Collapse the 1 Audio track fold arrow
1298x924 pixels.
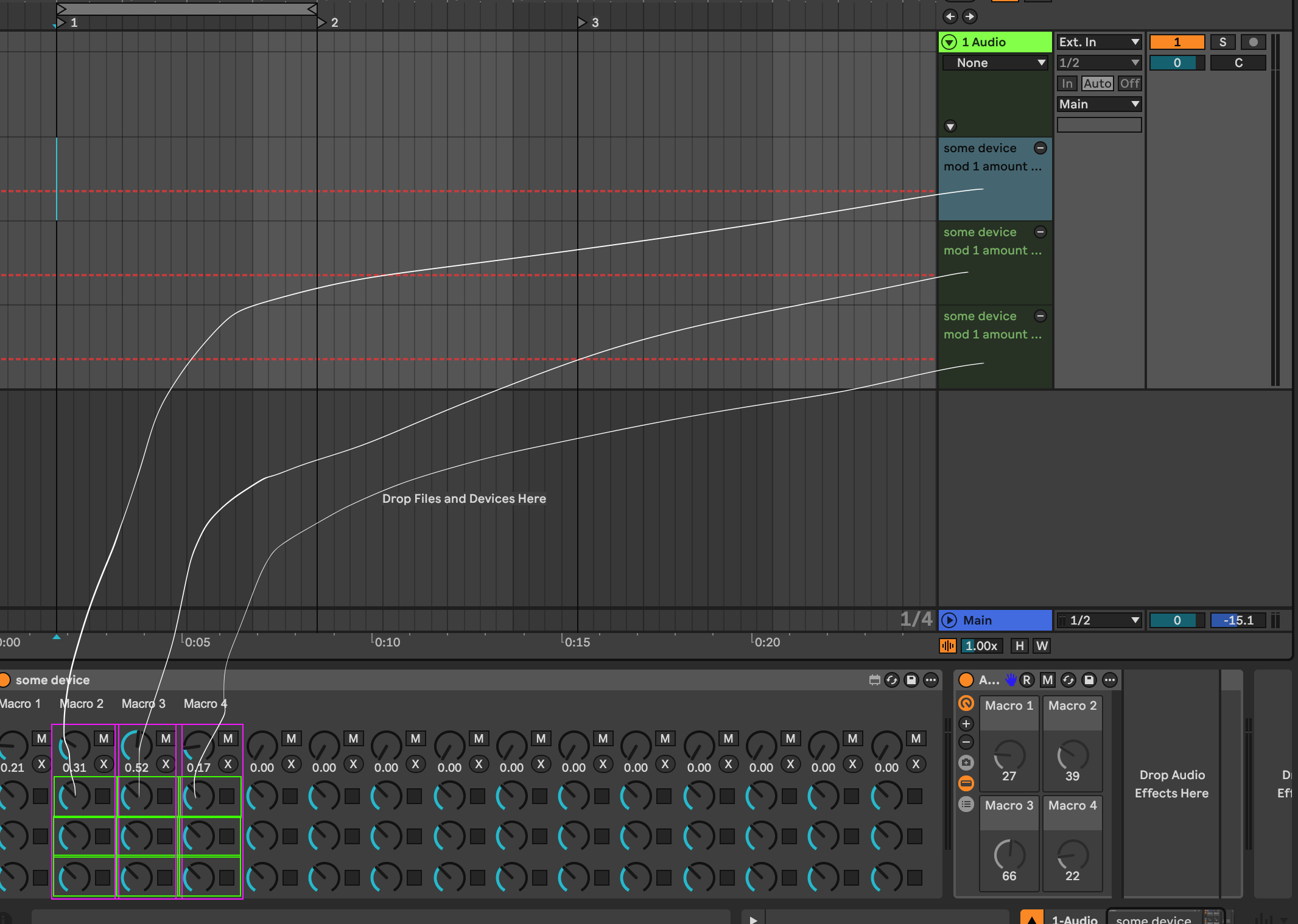[949, 42]
